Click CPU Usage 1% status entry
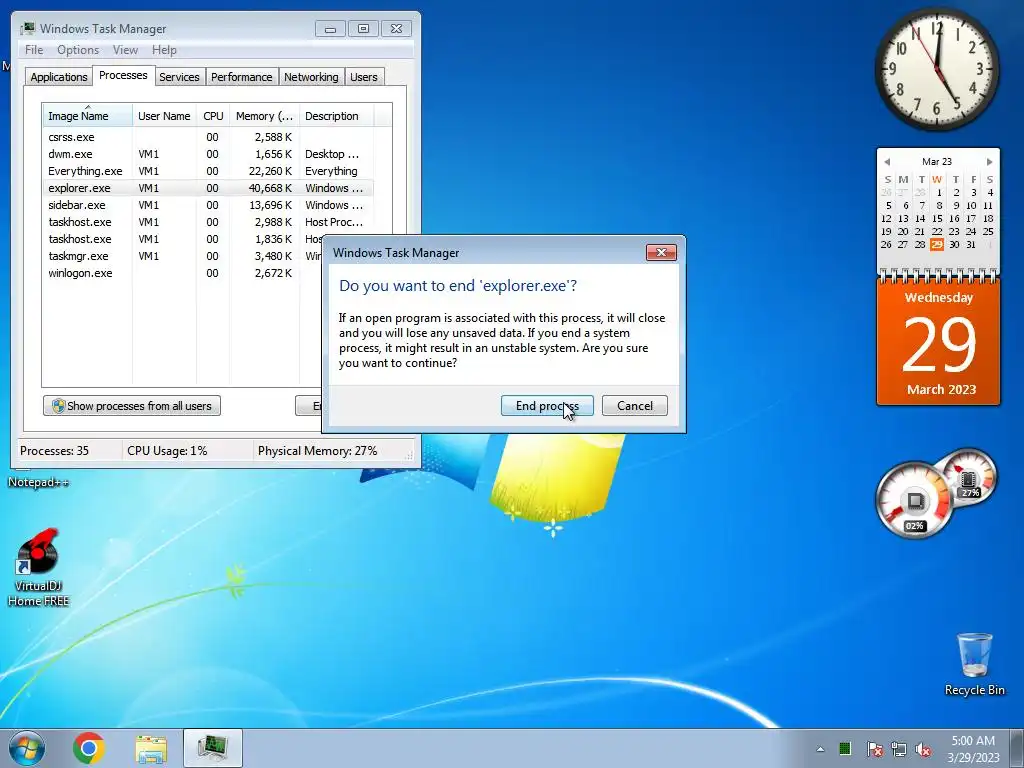Screen dimensions: 1024x768 point(167,451)
